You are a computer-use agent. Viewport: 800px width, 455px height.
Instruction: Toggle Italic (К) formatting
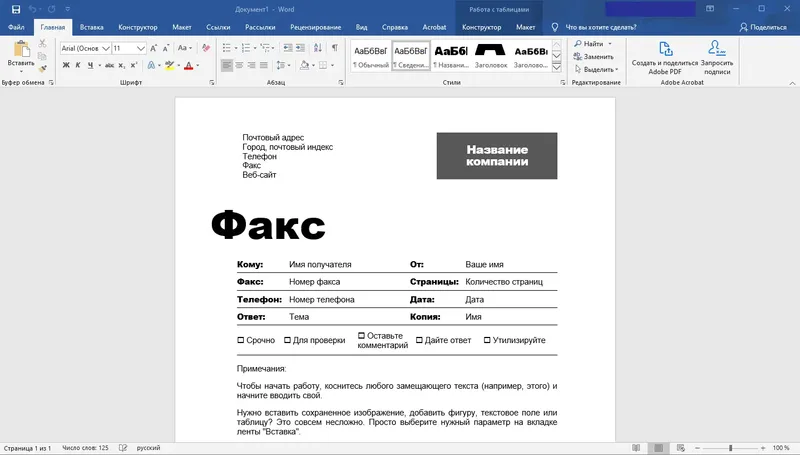point(78,65)
